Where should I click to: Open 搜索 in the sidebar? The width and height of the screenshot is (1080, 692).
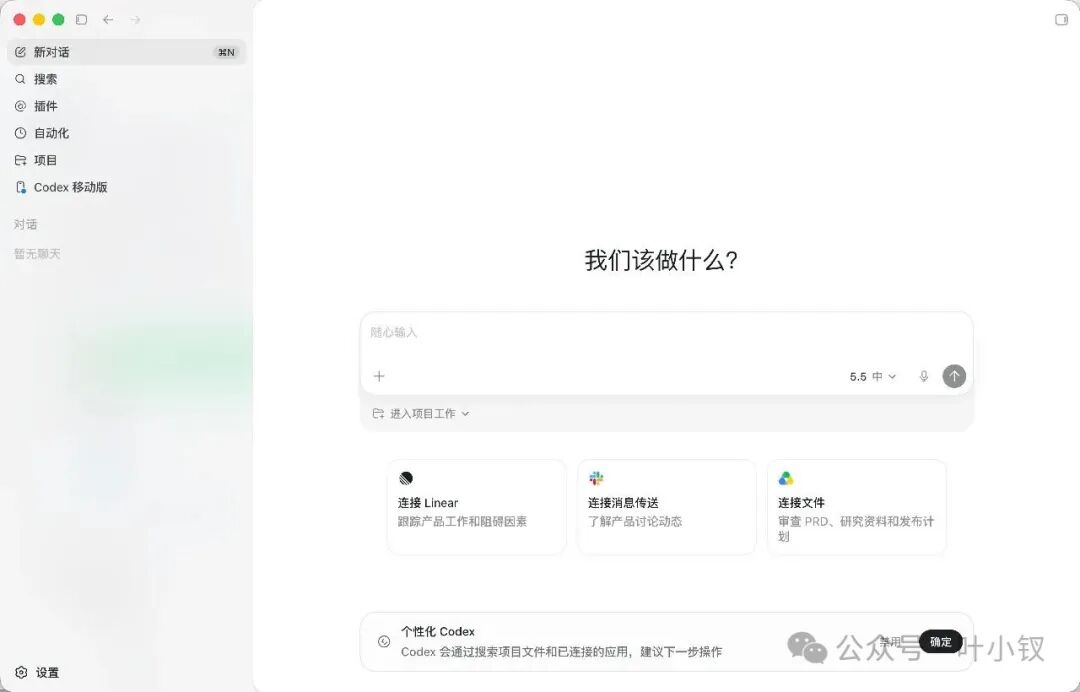point(127,79)
